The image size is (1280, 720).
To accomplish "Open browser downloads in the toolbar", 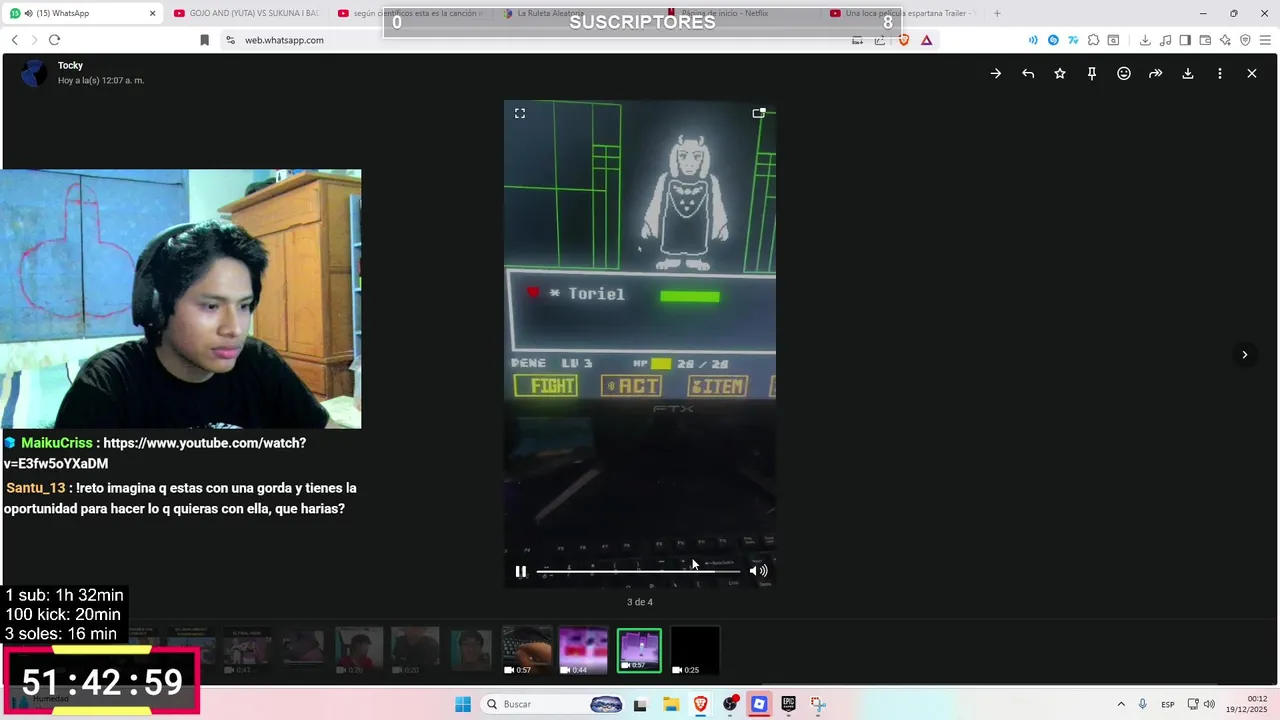I will tap(1145, 40).
